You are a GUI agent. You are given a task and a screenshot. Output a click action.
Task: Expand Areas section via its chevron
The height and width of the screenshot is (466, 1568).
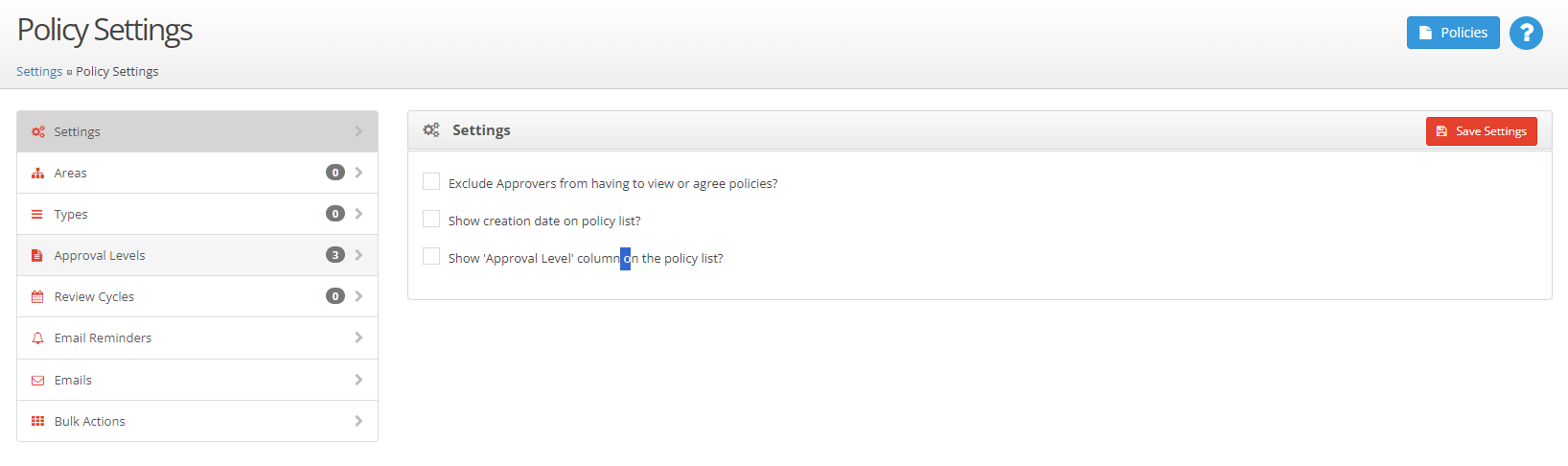coord(358,173)
